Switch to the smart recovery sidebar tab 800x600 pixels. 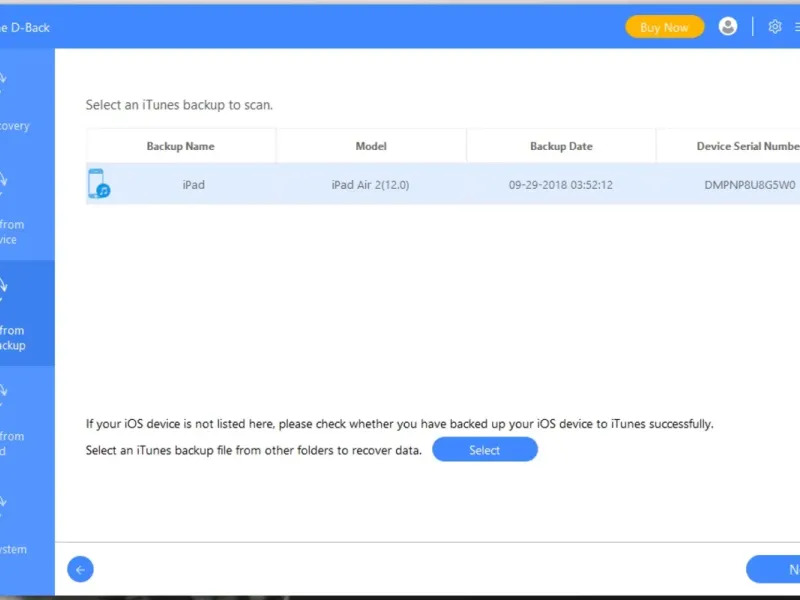(27, 102)
